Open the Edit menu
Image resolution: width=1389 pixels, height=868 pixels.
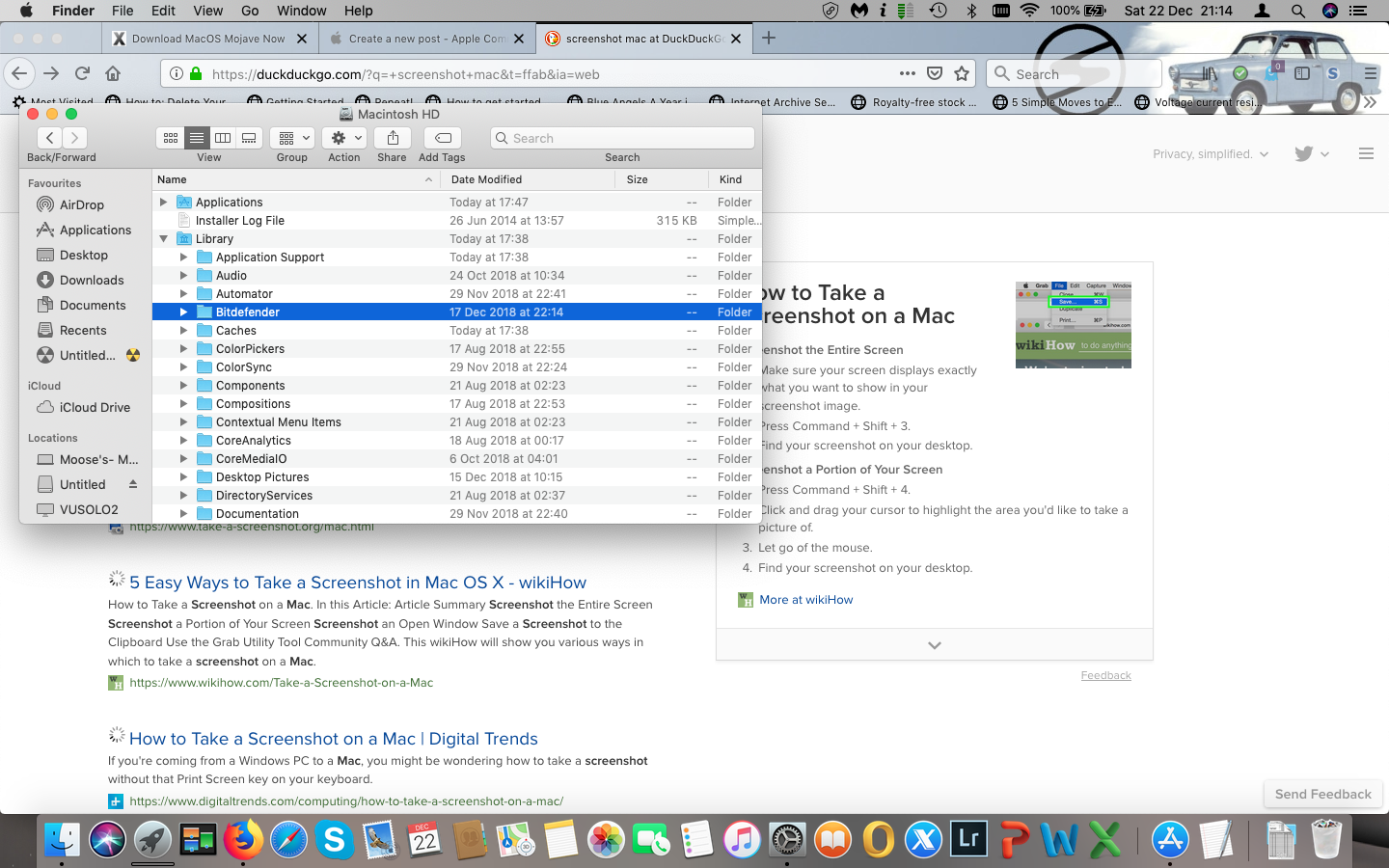click(163, 11)
